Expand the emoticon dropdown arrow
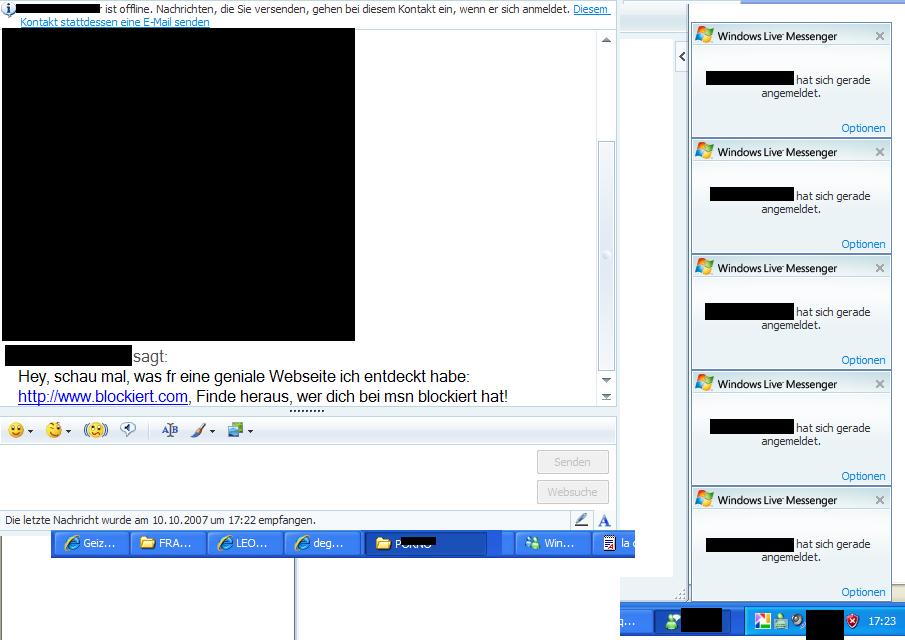The width and height of the screenshot is (905, 640). (x=31, y=432)
